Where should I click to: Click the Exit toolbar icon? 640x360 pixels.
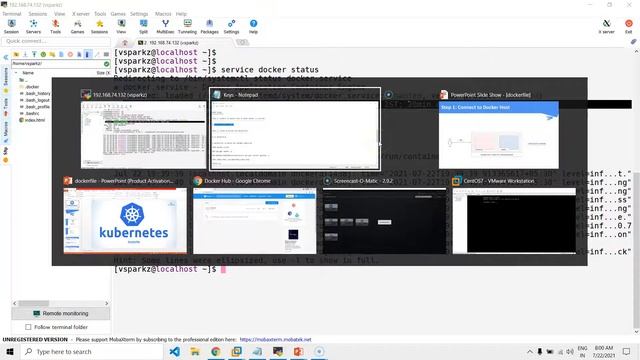[x=629, y=27]
